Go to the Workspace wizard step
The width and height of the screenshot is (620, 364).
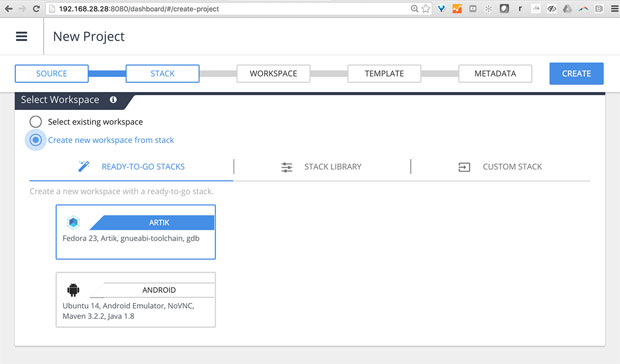click(273, 74)
